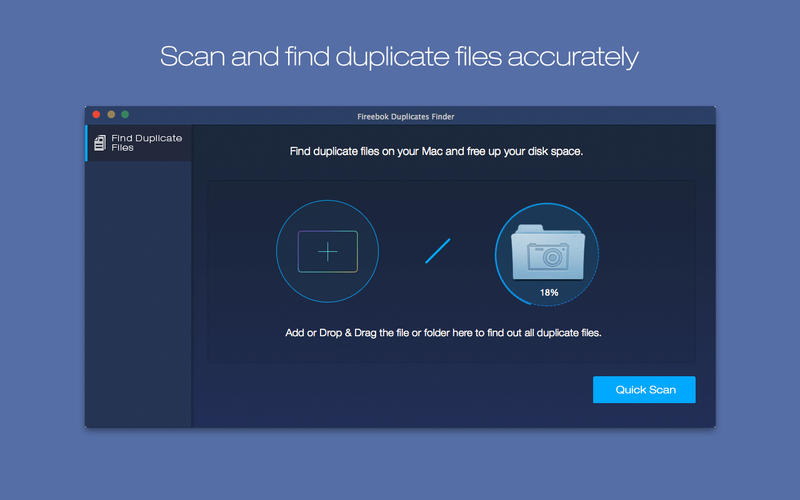Image resolution: width=800 pixels, height=500 pixels.
Task: Click the diagonal blue slash between the circles
Action: [x=438, y=251]
